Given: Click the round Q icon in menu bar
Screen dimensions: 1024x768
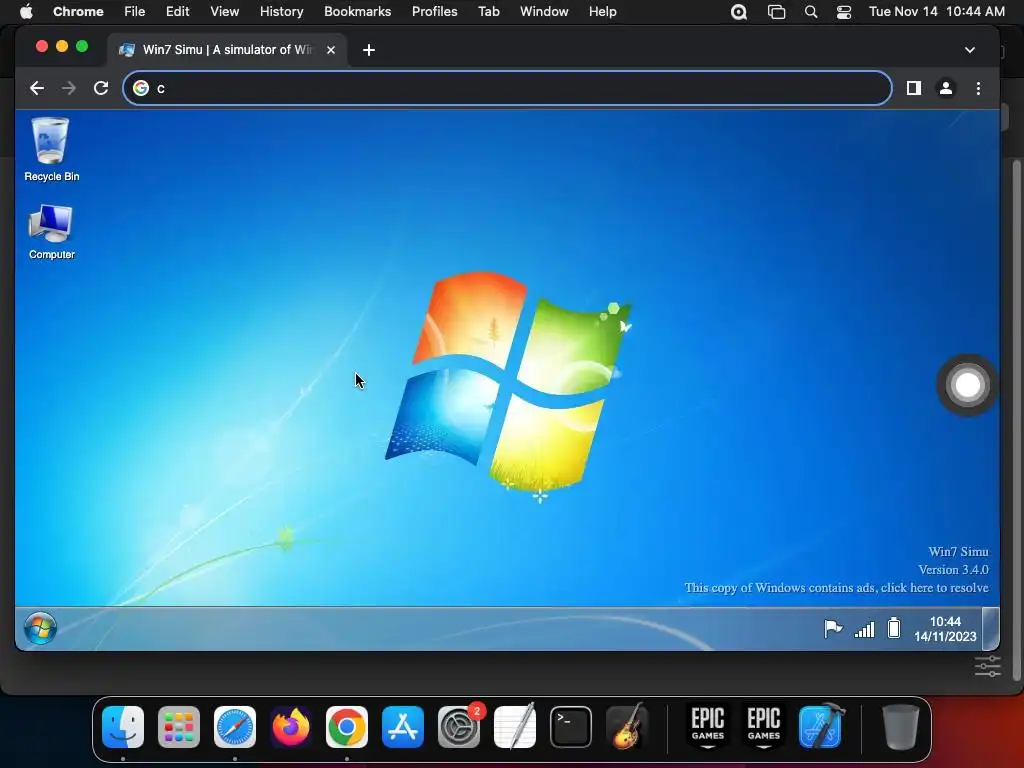Looking at the screenshot, I should (x=739, y=12).
